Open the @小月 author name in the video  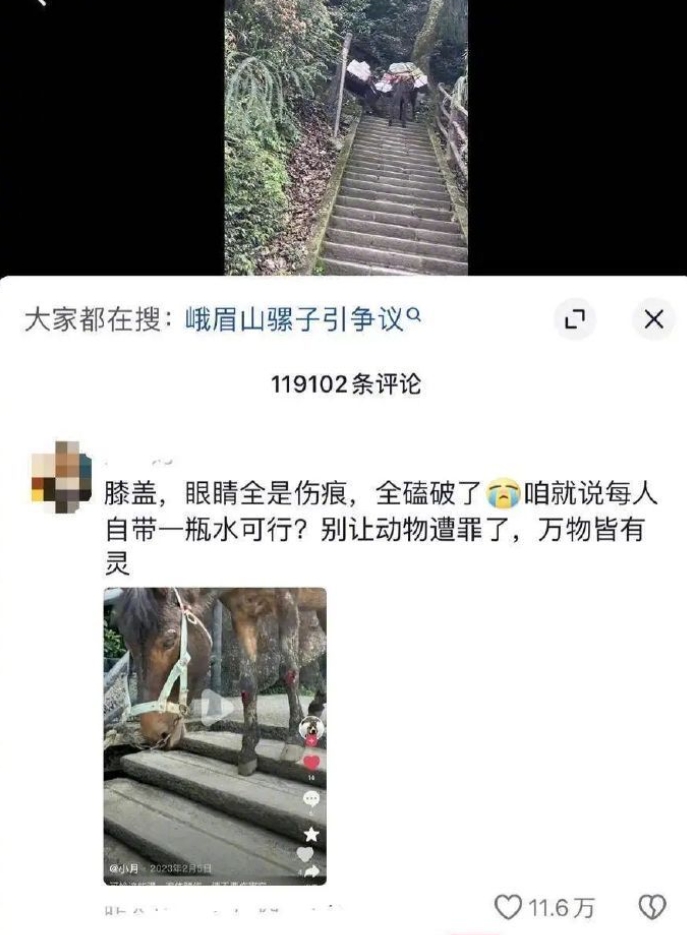[125, 868]
